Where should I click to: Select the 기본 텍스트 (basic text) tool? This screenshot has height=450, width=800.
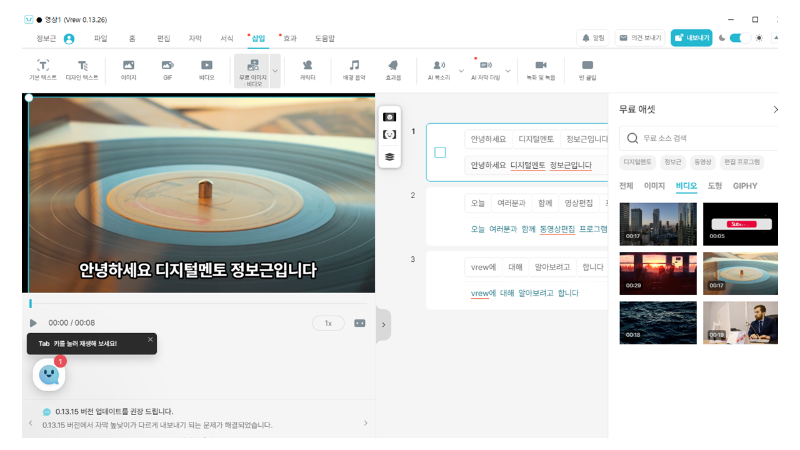coord(43,69)
